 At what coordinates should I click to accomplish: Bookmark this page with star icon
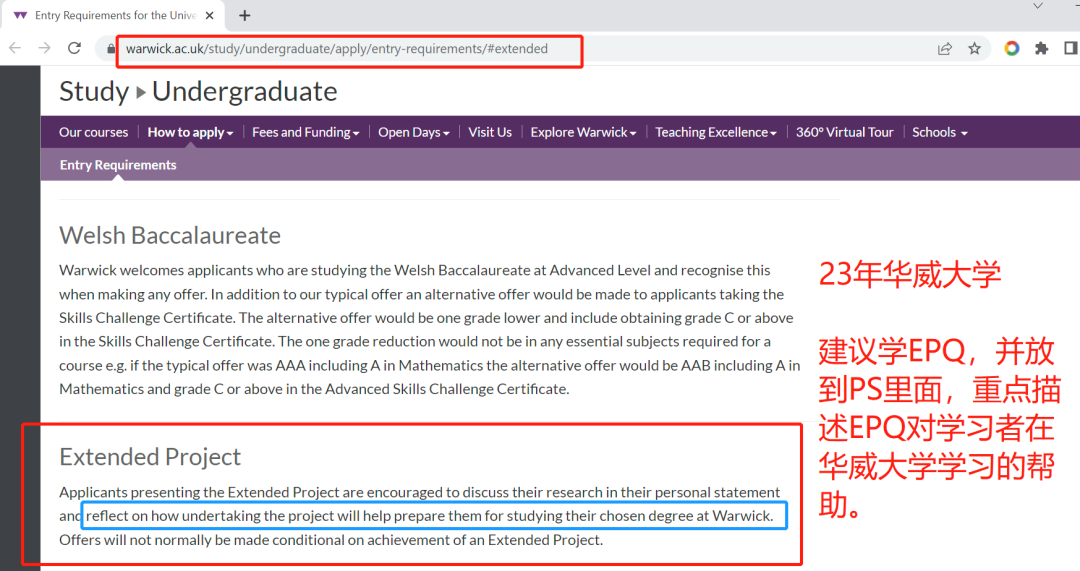[974, 48]
